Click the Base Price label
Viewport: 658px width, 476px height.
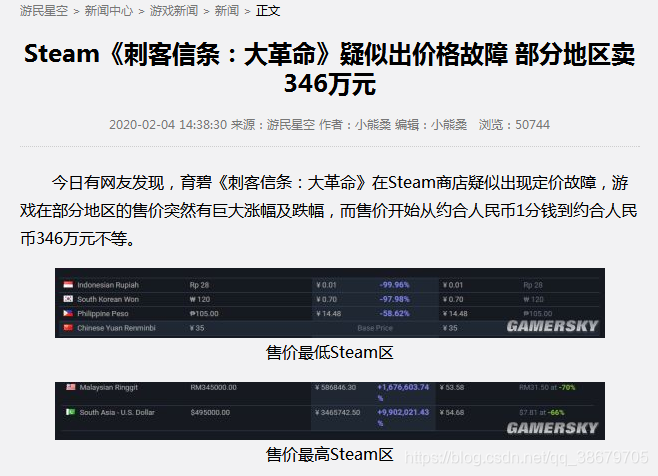[375, 328]
